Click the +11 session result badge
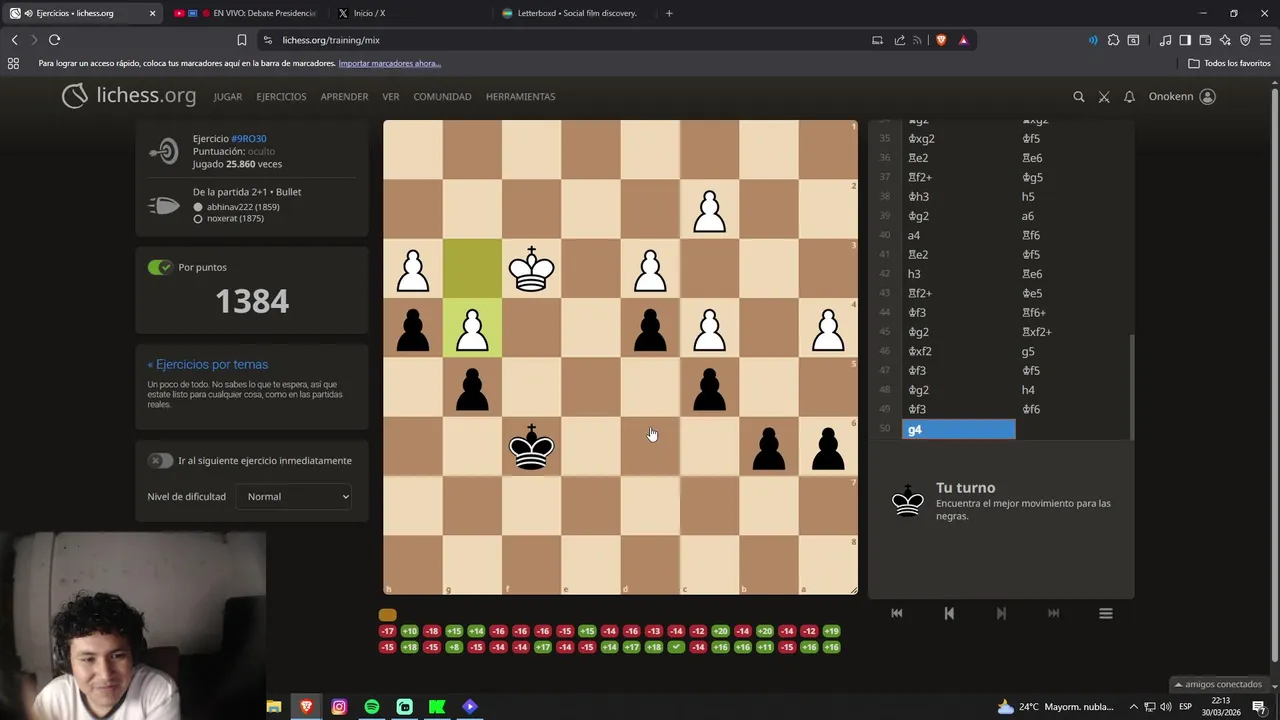The height and width of the screenshot is (720, 1280). point(765,647)
